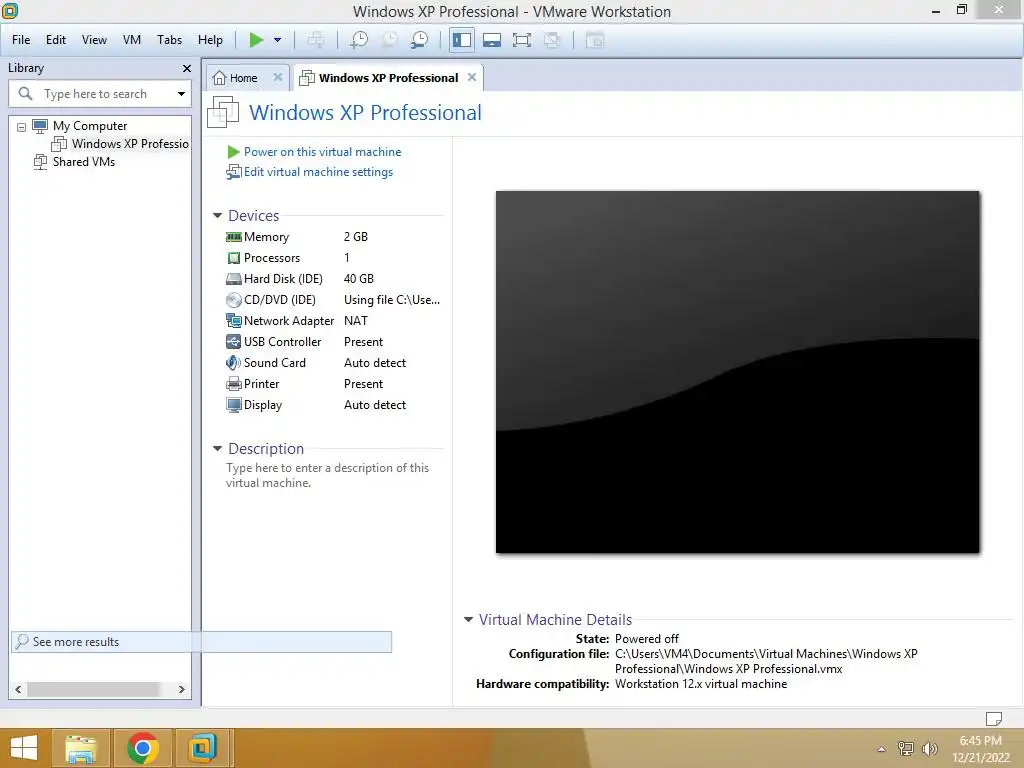1024x768 pixels.
Task: Open the snapshot manager icon
Action: 419,40
